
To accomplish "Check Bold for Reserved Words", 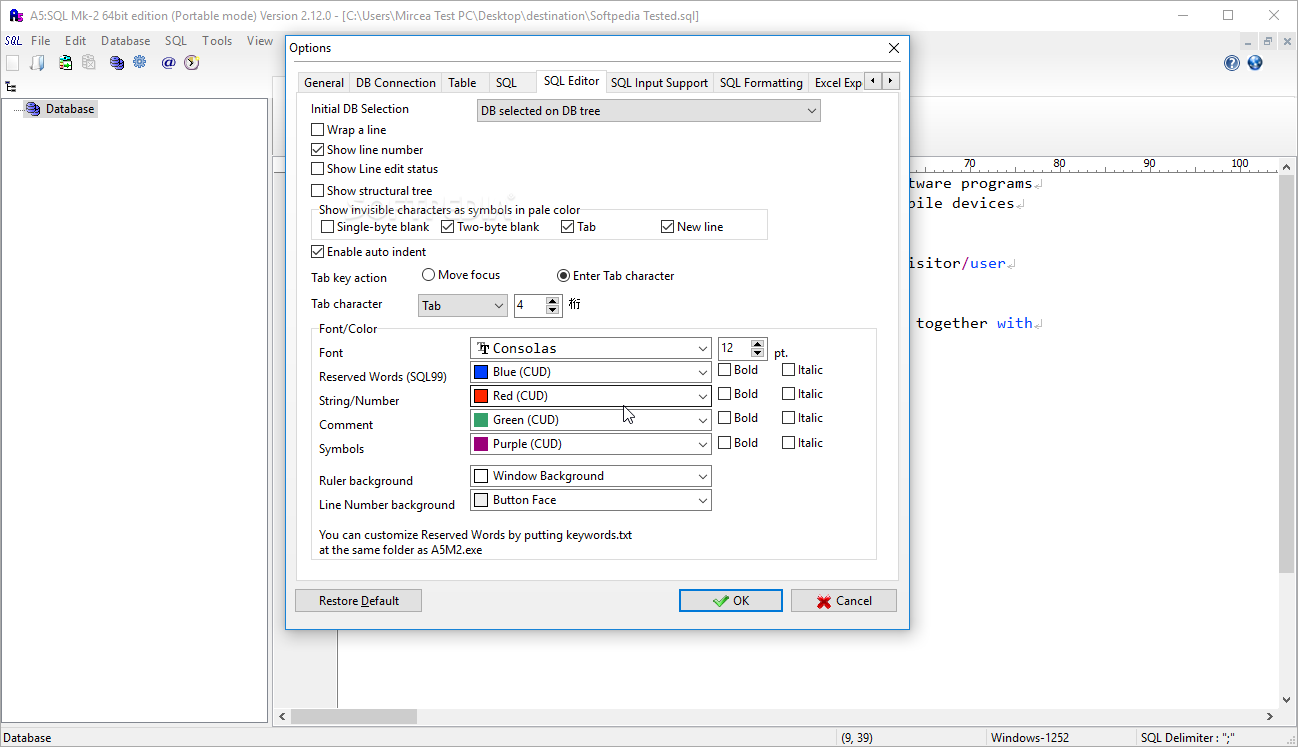I will point(725,370).
